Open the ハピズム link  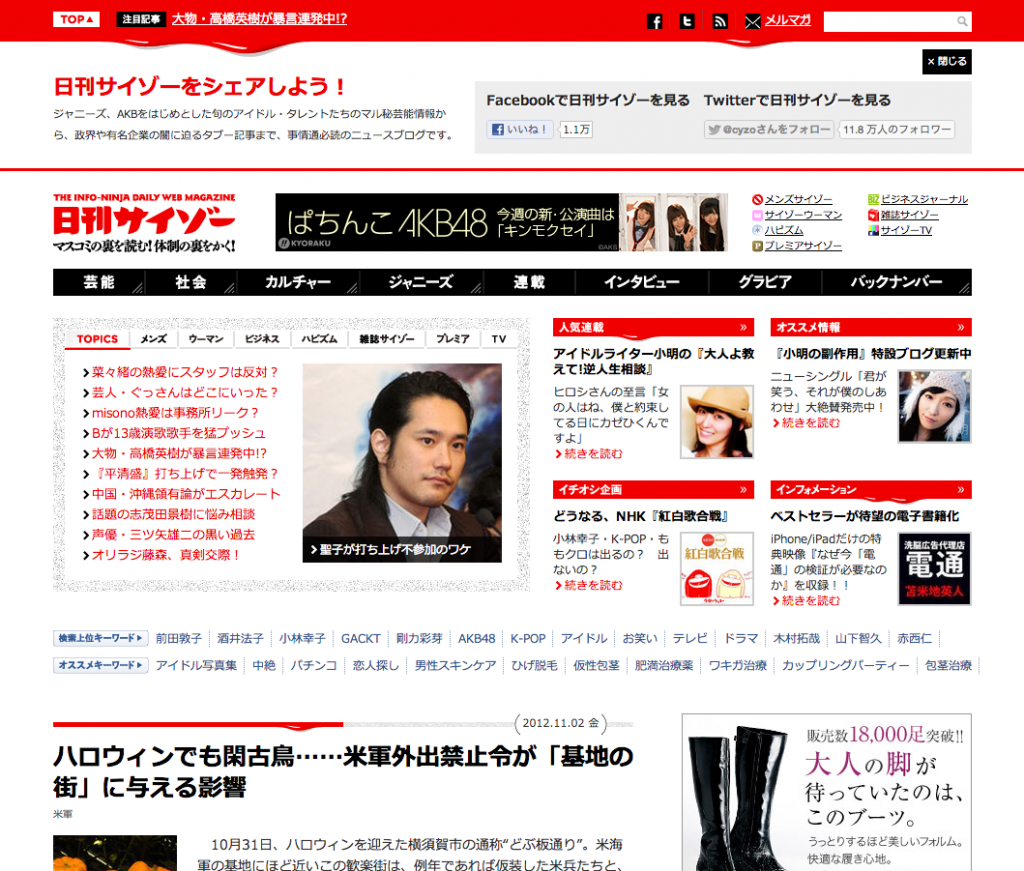click(784, 230)
